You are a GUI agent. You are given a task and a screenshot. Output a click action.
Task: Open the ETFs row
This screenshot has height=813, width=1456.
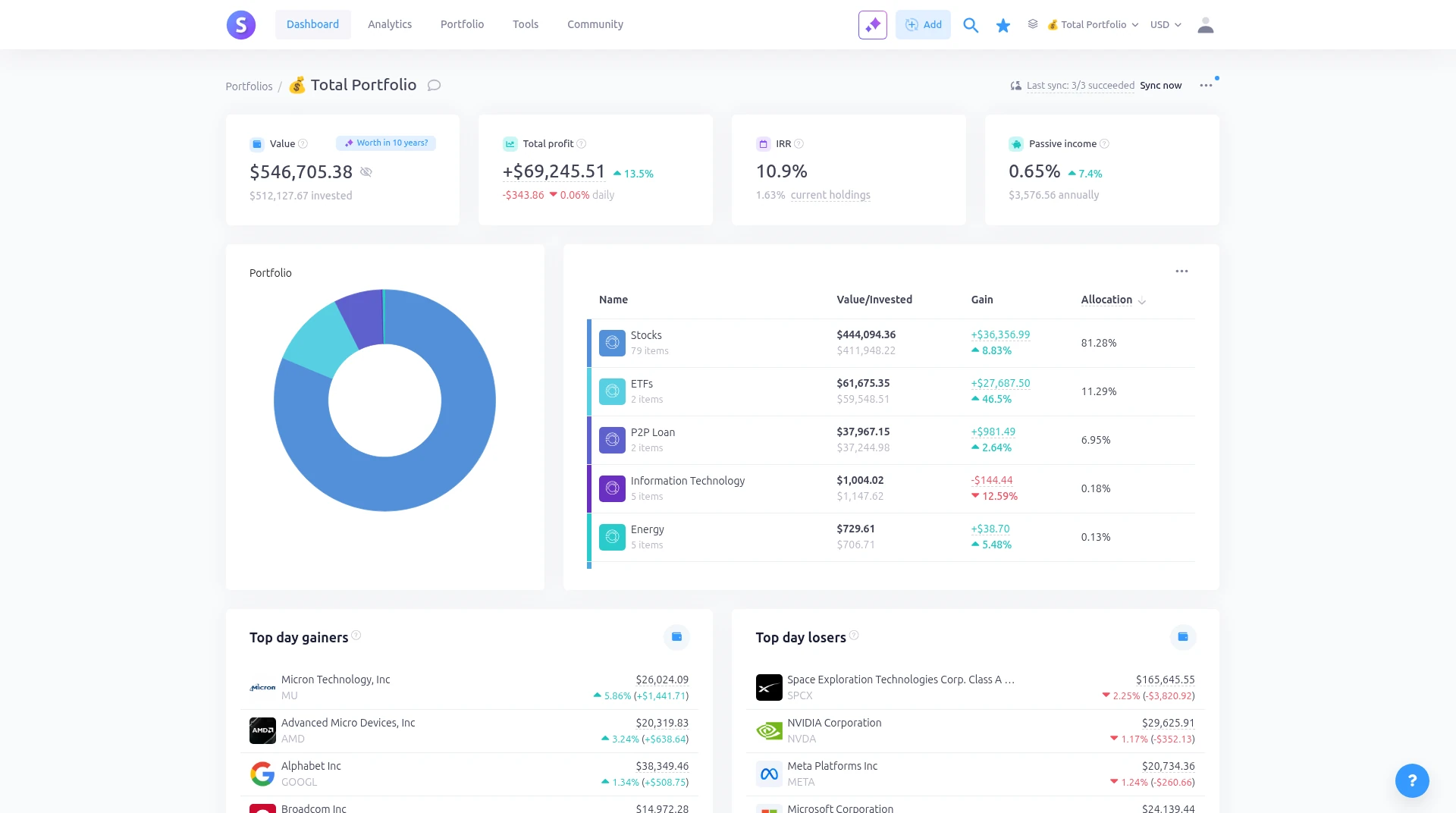[x=891, y=391]
